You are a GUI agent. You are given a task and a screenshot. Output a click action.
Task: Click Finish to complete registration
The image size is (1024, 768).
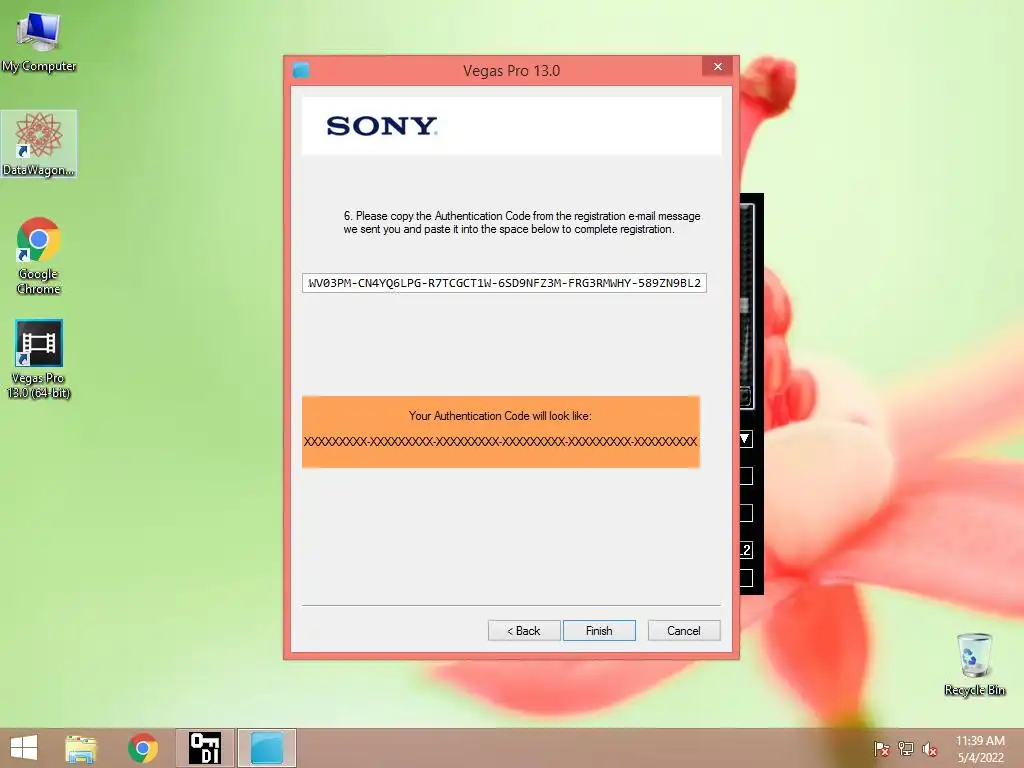[x=599, y=631]
